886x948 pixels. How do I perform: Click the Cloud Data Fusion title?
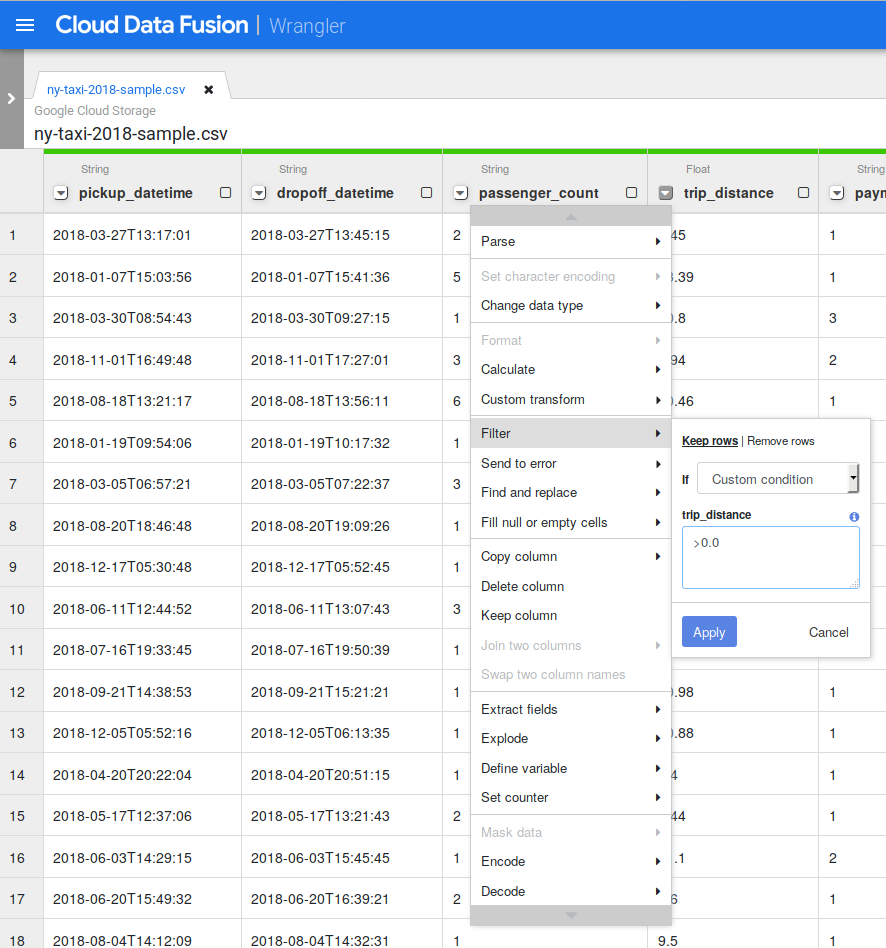(152, 25)
